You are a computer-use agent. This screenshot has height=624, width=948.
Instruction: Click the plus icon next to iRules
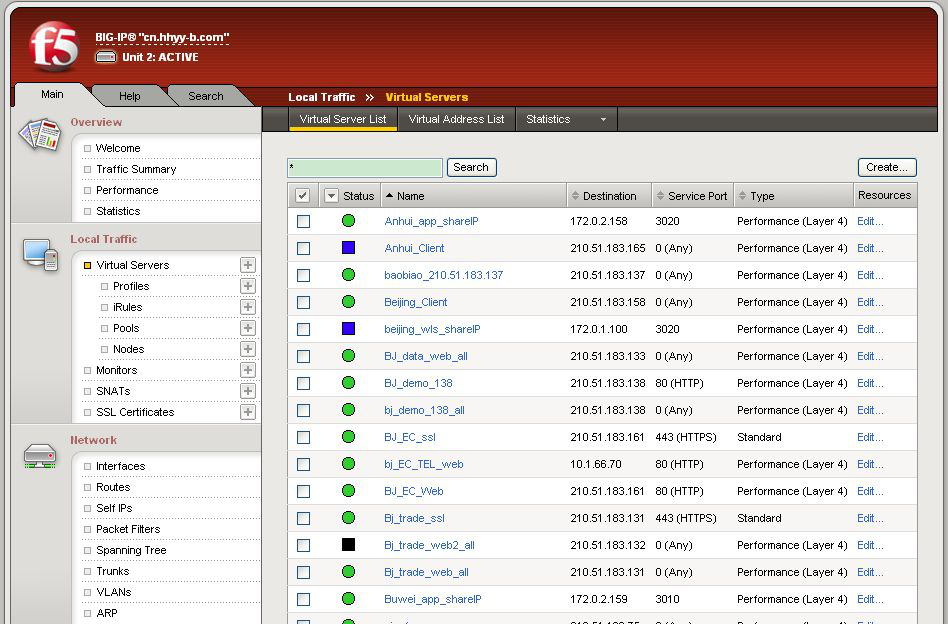coord(248,307)
